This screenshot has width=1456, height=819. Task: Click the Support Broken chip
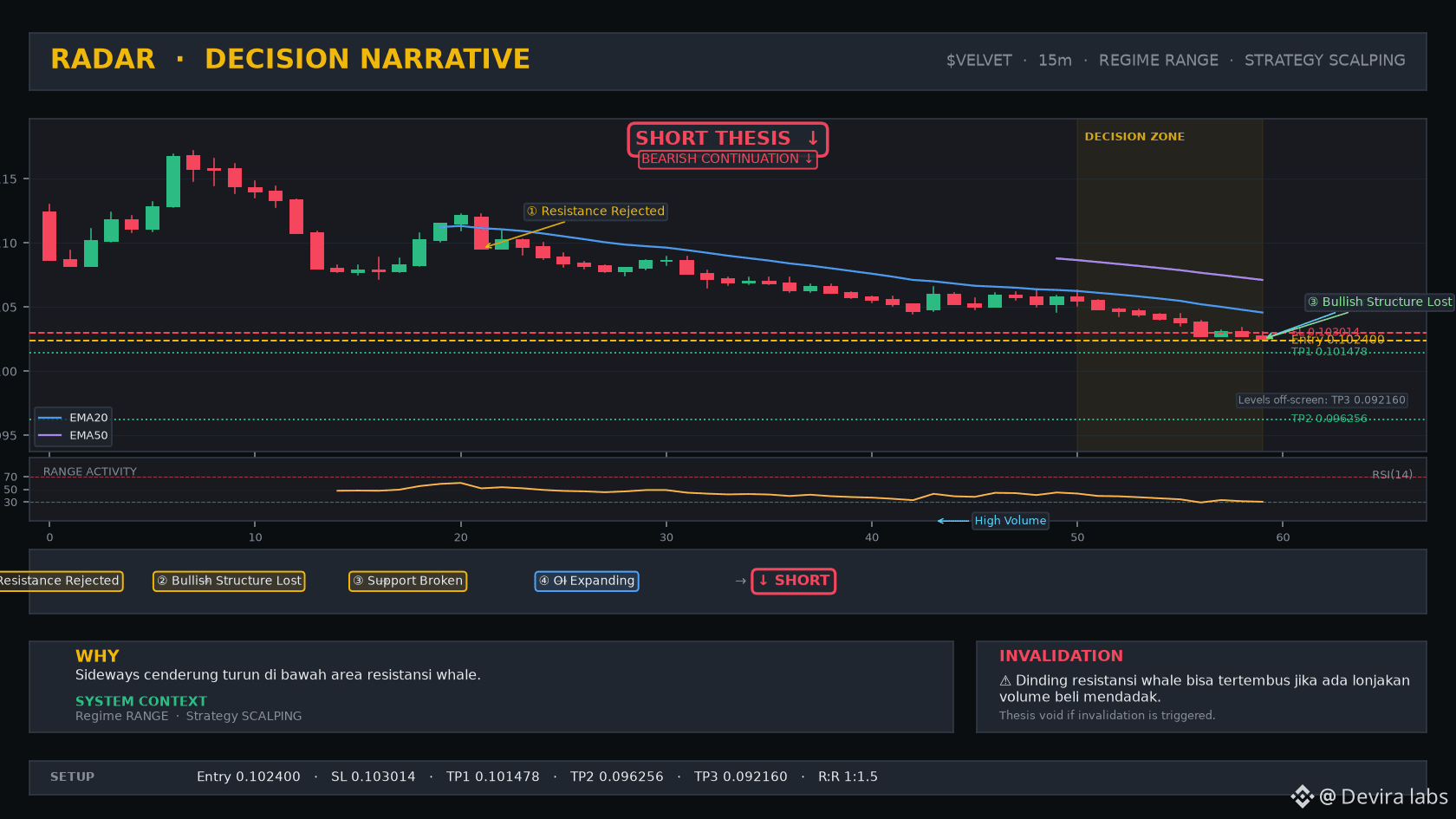point(407,581)
